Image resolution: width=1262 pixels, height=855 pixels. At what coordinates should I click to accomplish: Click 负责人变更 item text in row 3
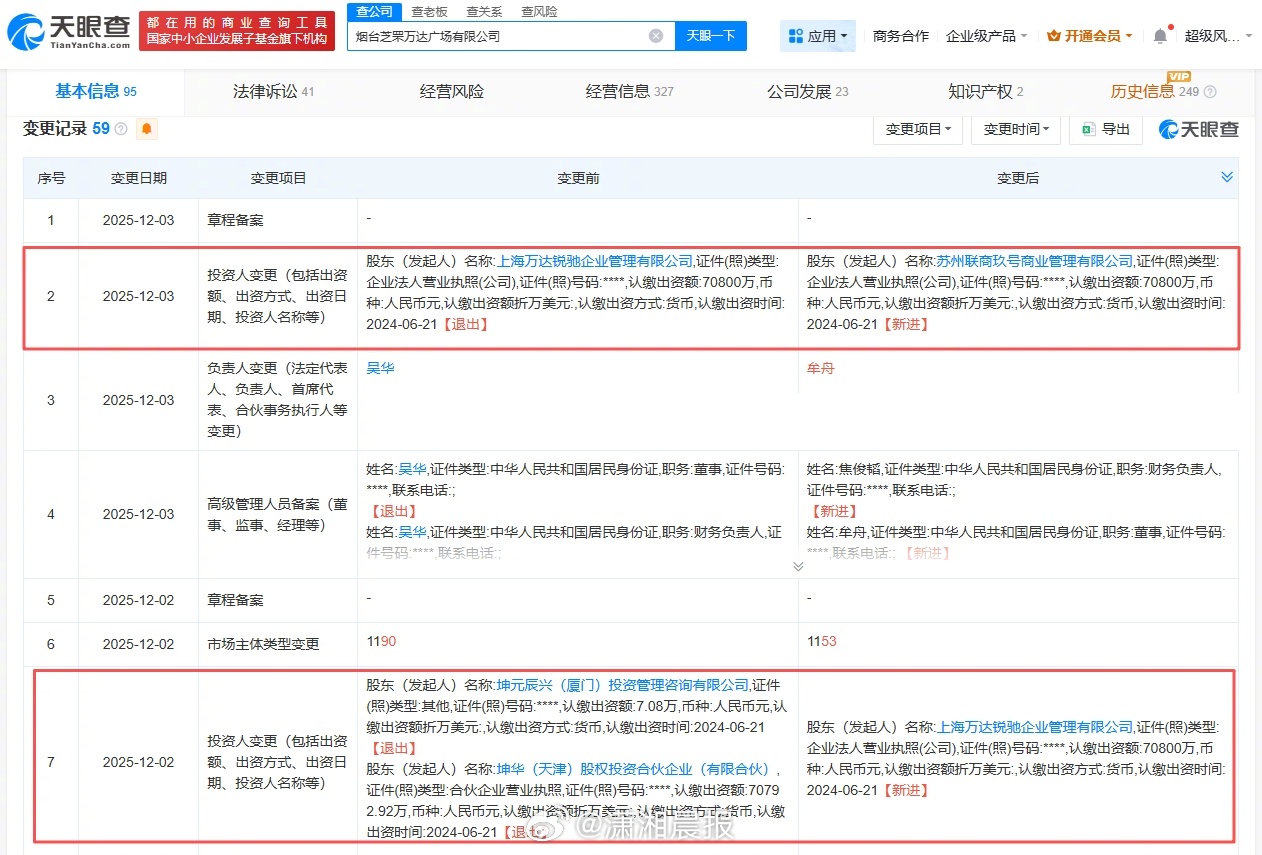[277, 400]
